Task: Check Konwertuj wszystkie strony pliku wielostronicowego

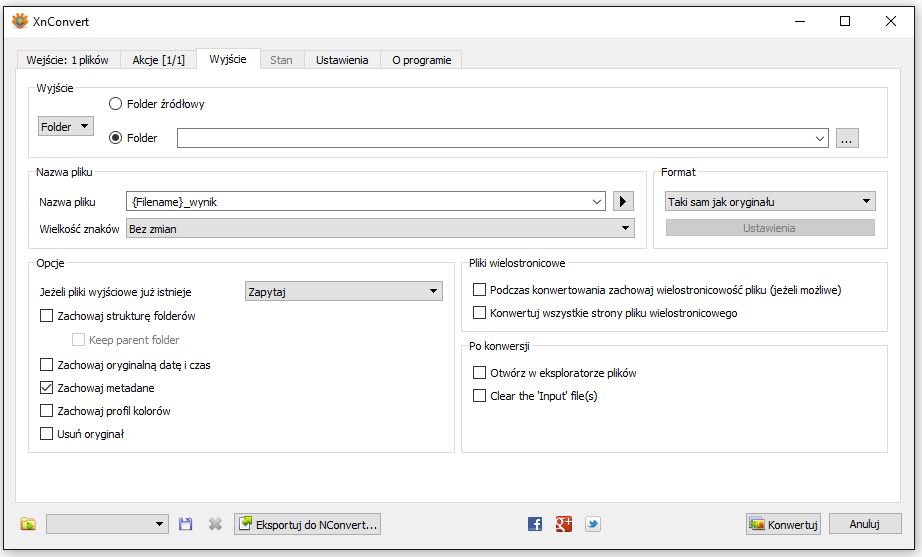Action: (480, 313)
